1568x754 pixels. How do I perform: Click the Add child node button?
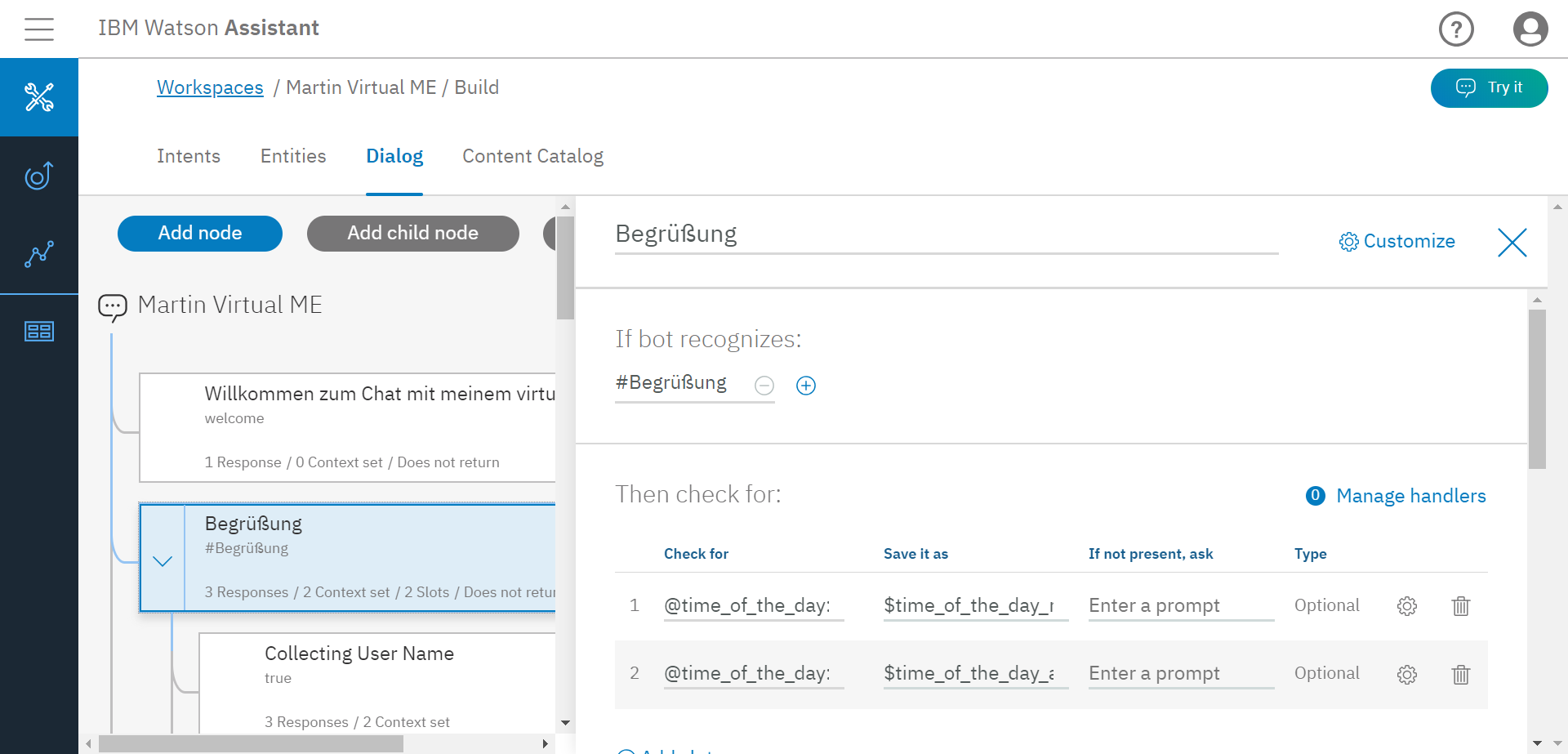pos(412,233)
